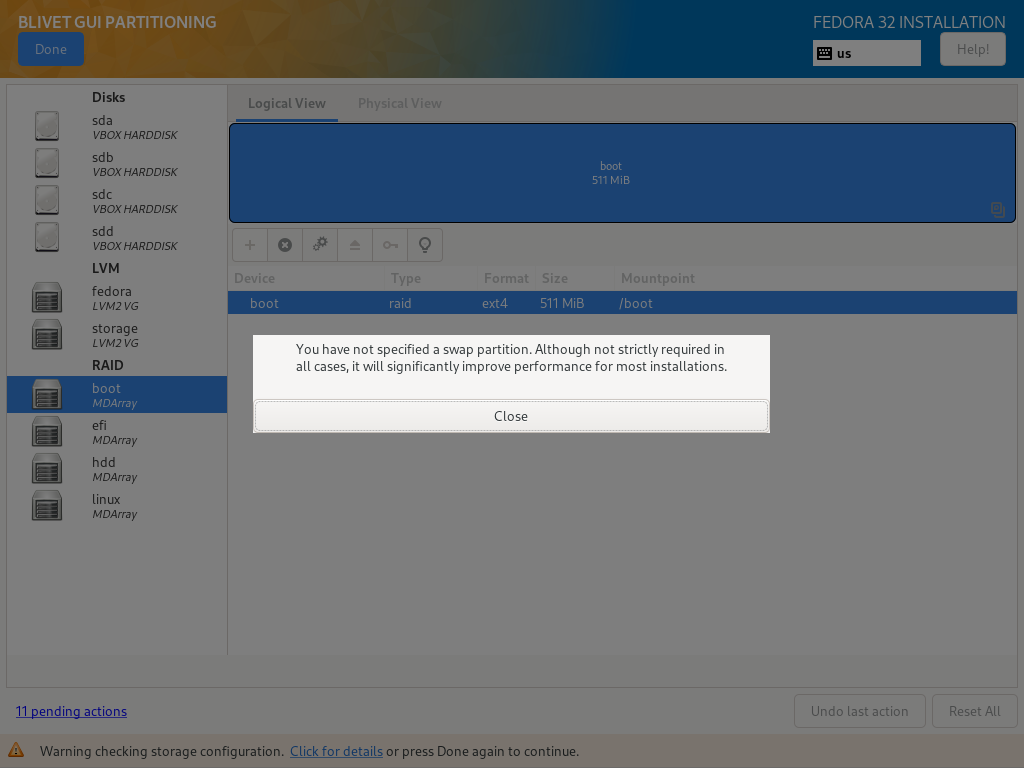Click the unmount eject icon

point(355,245)
